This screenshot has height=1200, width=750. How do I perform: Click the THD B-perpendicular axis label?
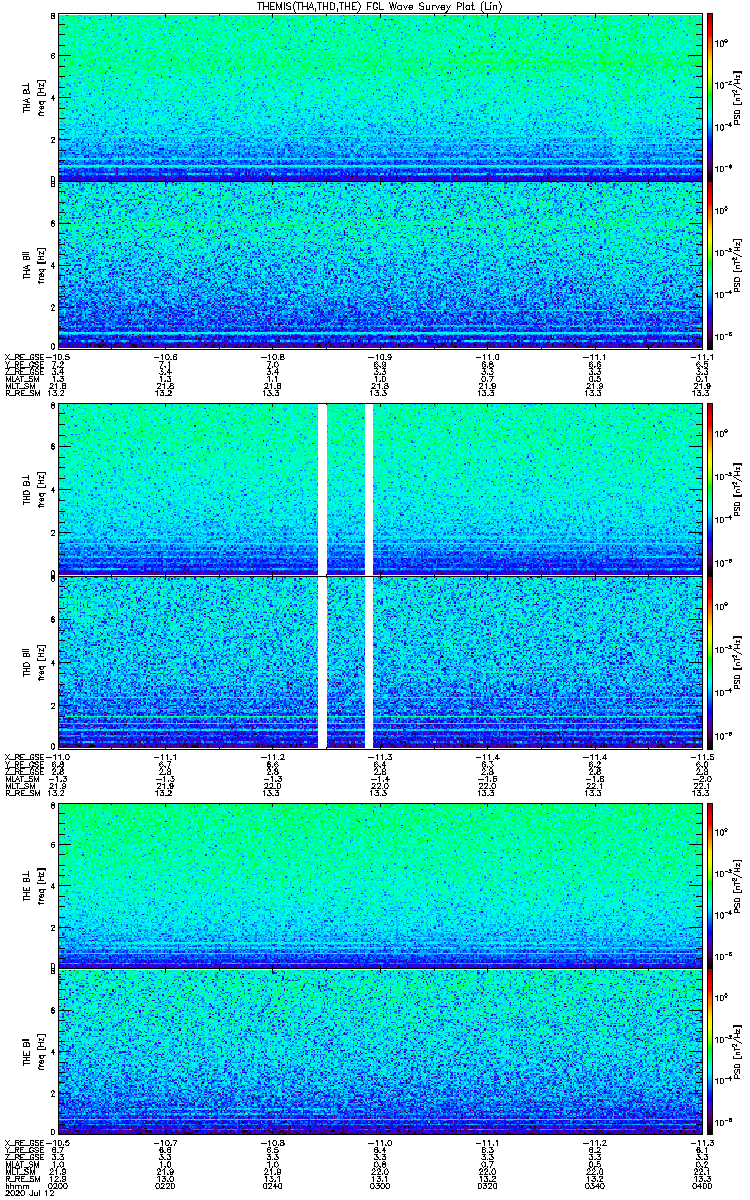tap(28, 491)
